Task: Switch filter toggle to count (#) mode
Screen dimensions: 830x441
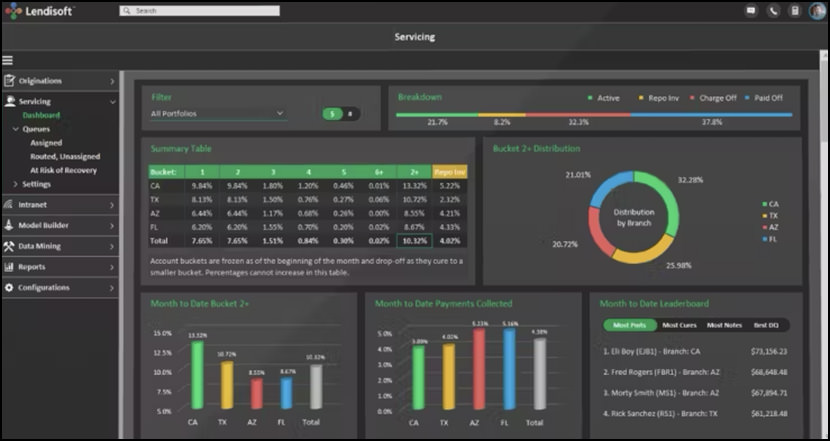Action: [x=350, y=114]
